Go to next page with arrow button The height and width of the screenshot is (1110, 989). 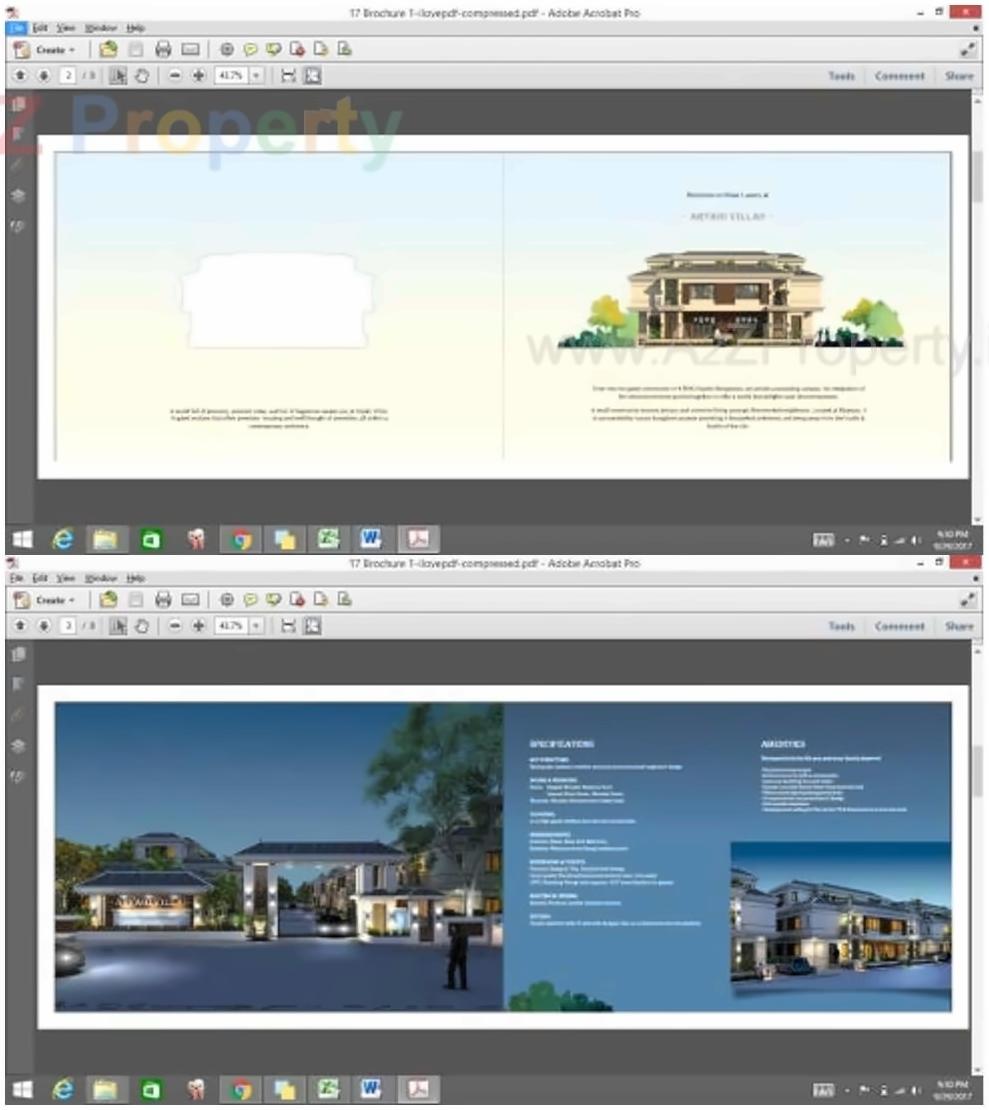(44, 75)
